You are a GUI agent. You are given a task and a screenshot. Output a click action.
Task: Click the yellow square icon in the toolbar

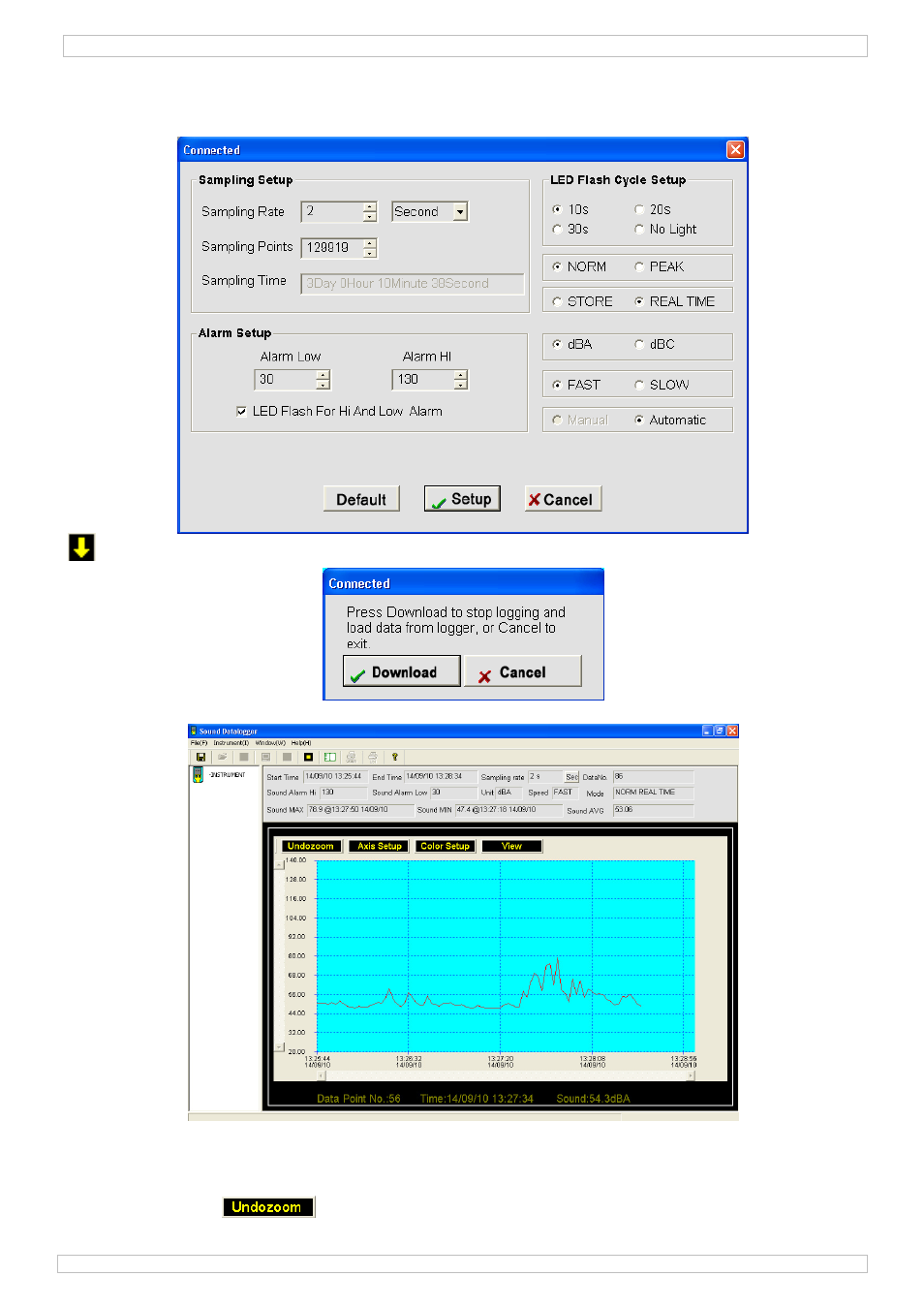tap(308, 757)
